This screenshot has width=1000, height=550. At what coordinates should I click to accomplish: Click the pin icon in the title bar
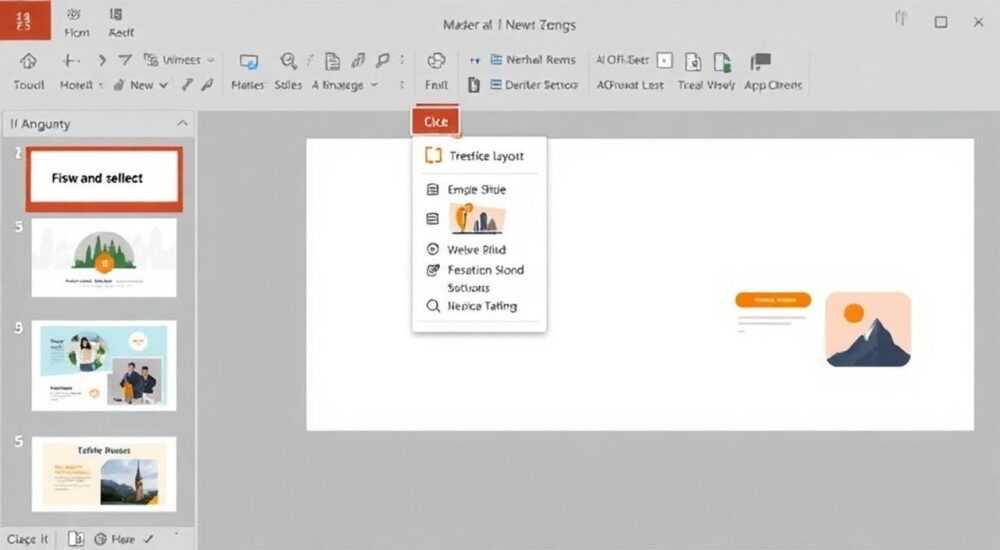(x=901, y=19)
